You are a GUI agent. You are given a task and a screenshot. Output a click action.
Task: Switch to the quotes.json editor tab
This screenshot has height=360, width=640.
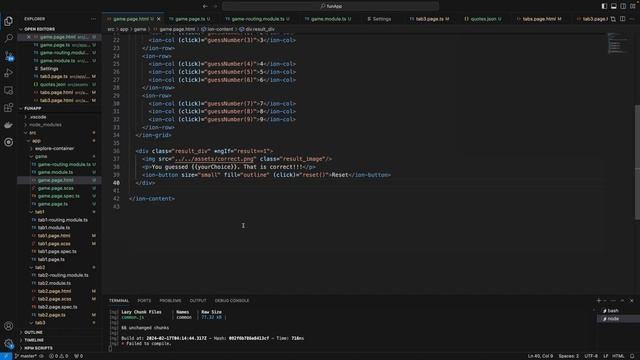483,19
